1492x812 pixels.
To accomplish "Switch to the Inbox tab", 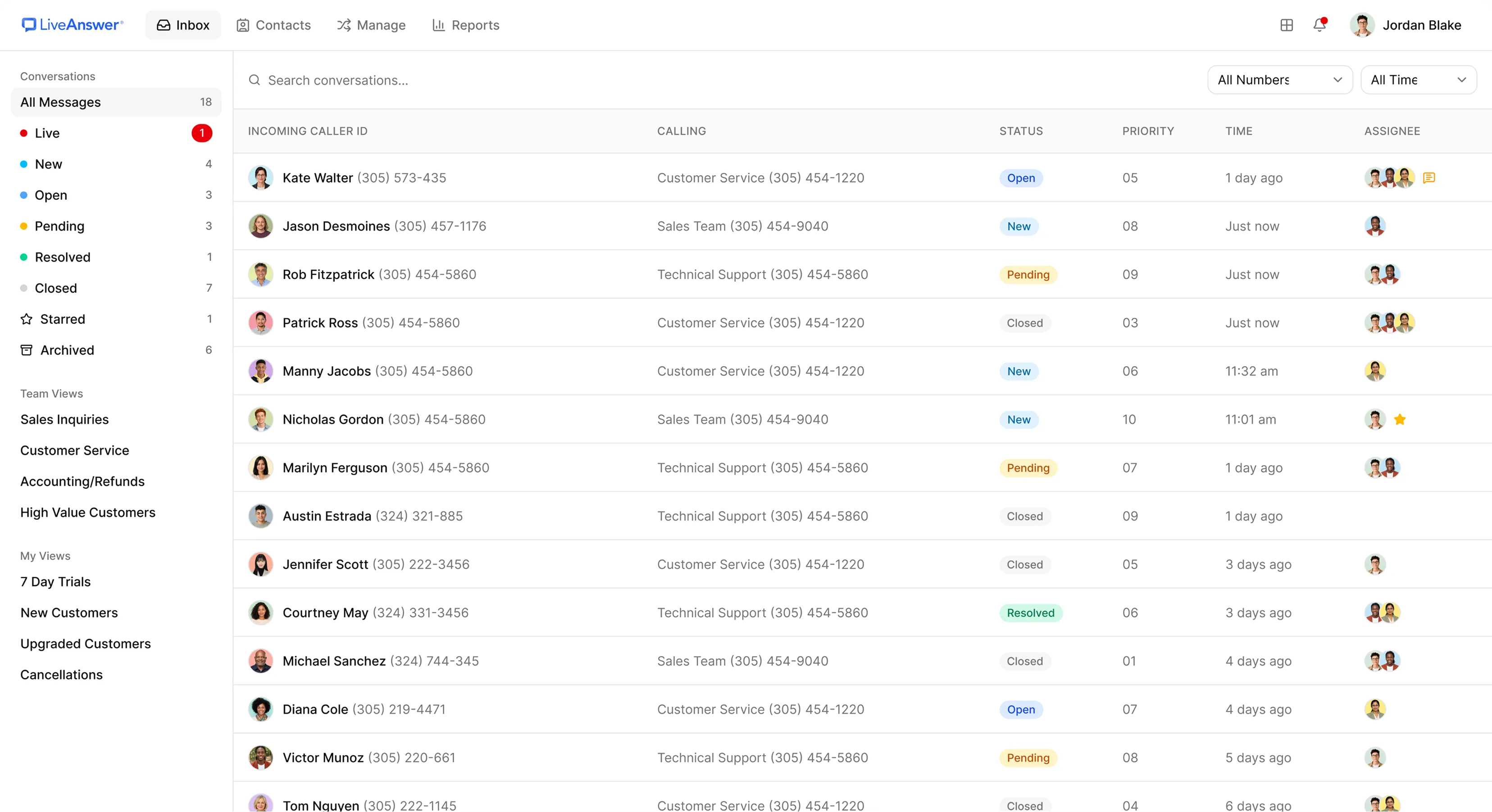I will click(x=183, y=25).
